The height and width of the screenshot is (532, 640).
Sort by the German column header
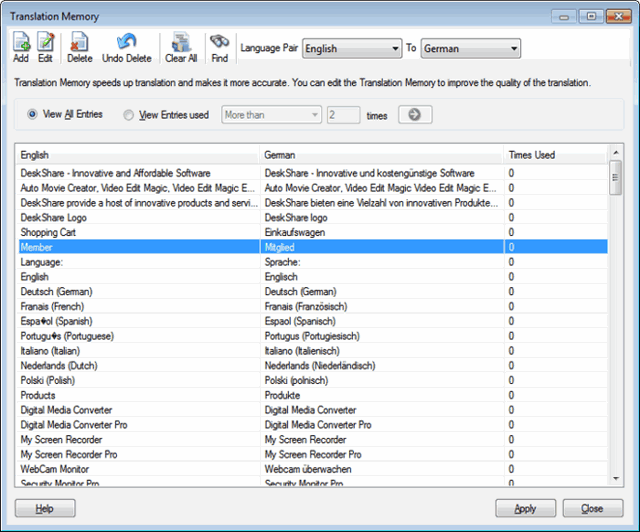tap(382, 155)
